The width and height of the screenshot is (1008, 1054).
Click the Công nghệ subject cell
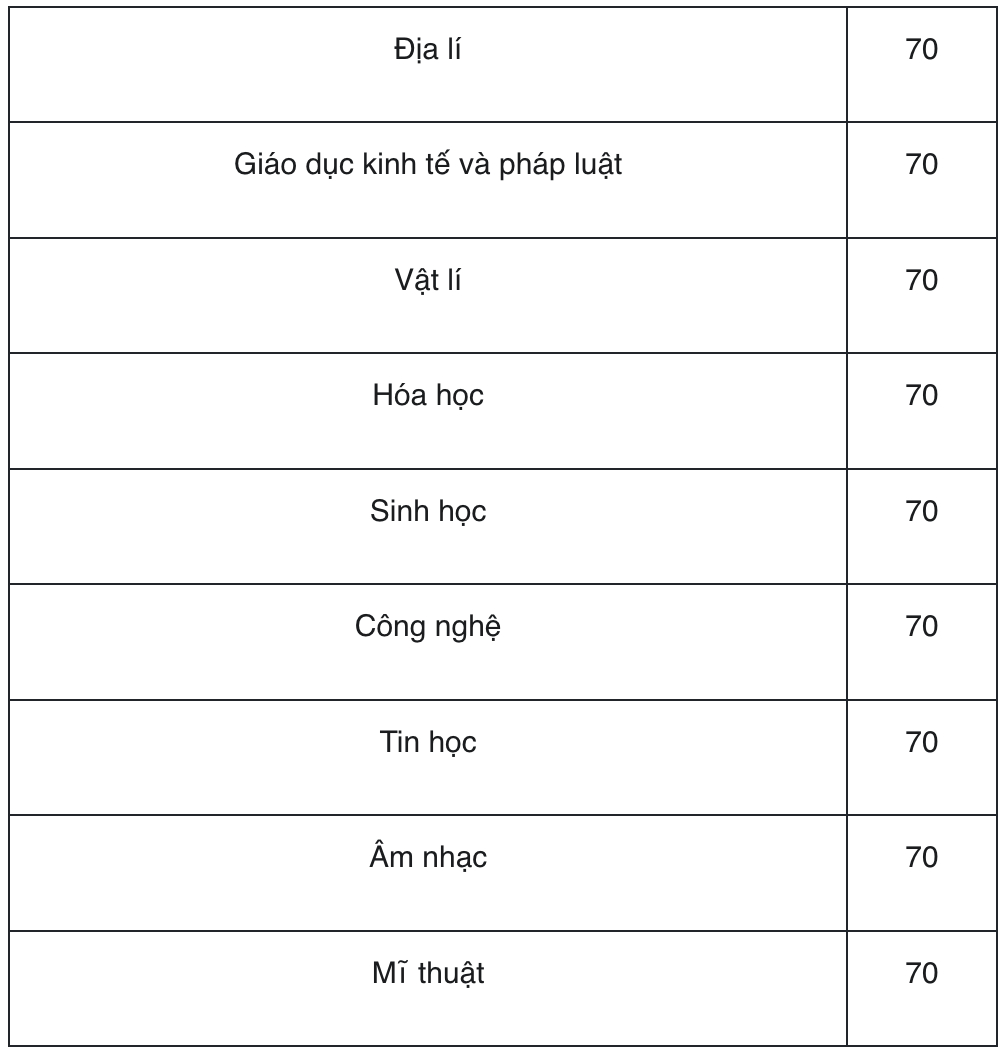[x=428, y=642]
